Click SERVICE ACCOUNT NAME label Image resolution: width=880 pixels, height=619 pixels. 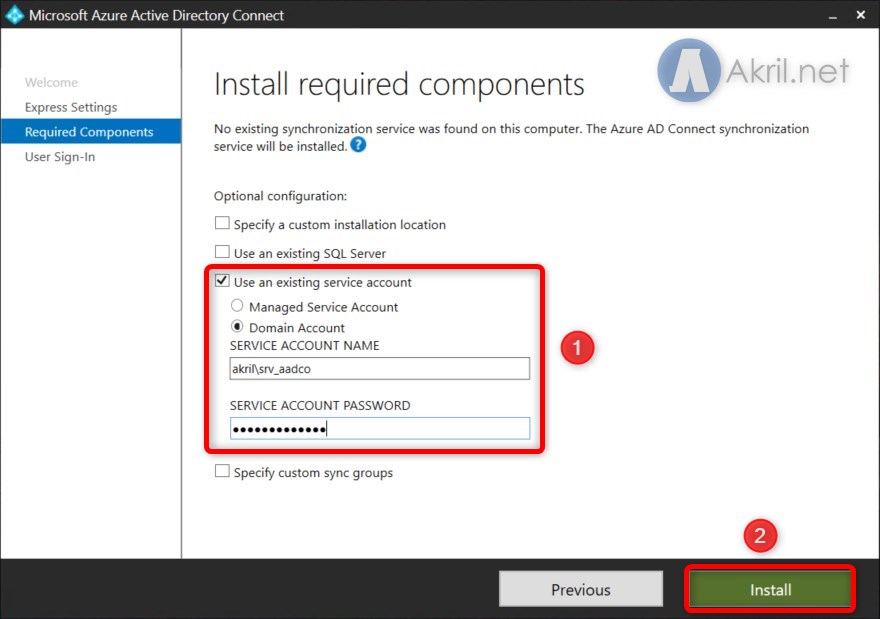pyautogui.click(x=305, y=346)
